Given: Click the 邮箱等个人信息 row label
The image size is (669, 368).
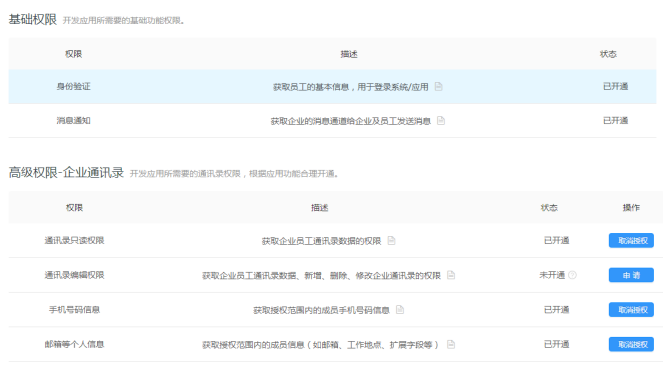Looking at the screenshot, I should [74, 344].
